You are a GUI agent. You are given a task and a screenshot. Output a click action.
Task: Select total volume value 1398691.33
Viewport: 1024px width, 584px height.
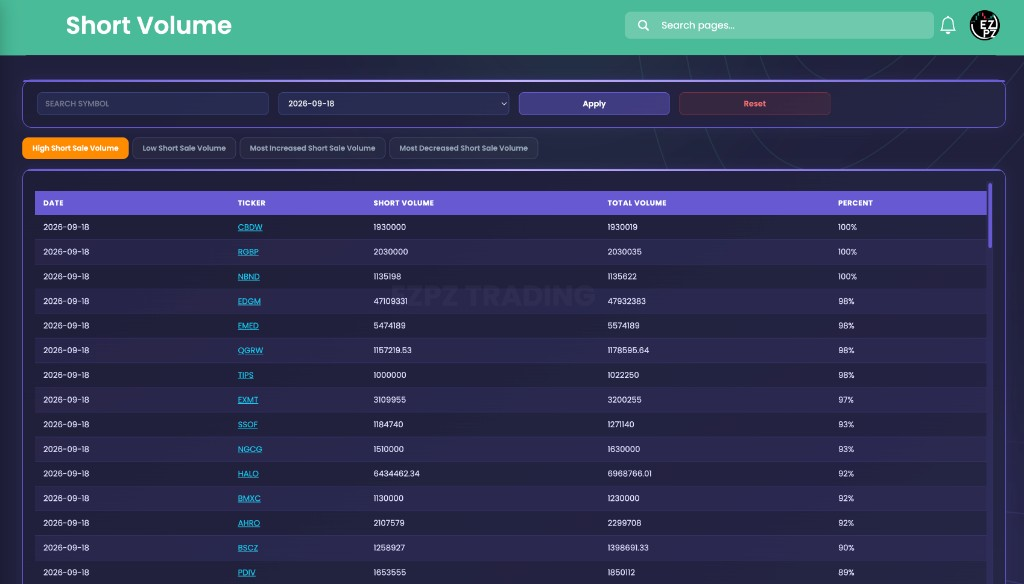[628, 548]
